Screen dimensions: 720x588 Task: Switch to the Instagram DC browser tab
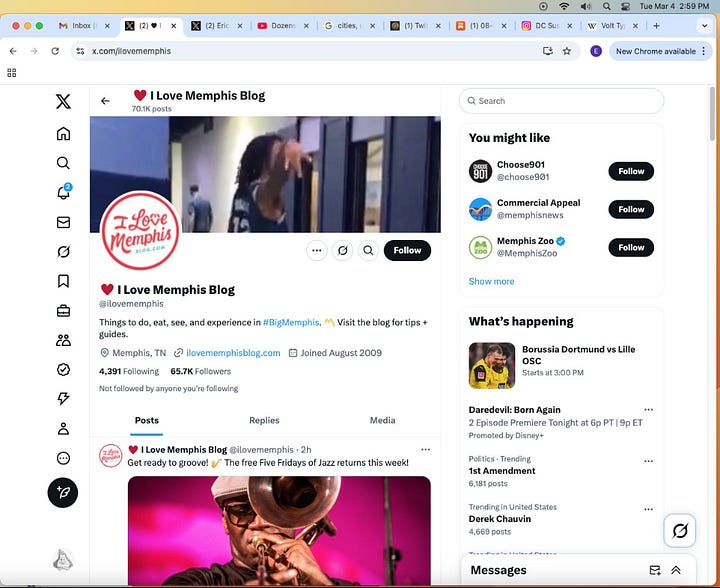pyautogui.click(x=547, y=26)
